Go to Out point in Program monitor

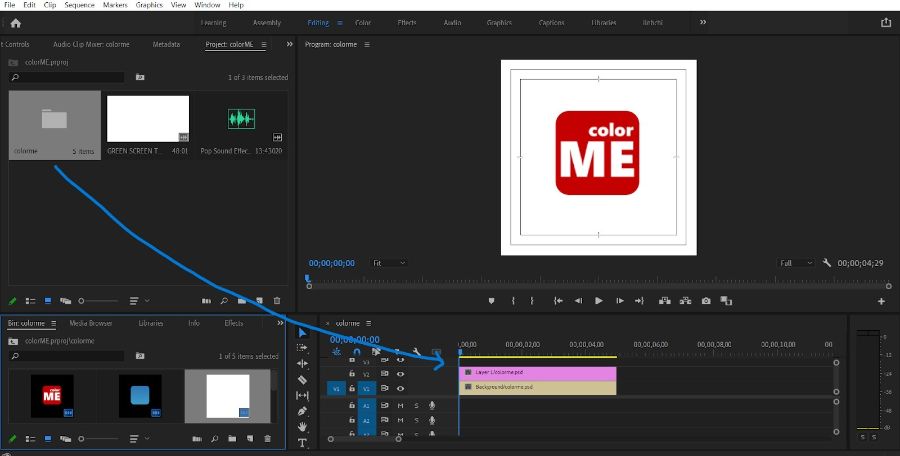click(639, 301)
